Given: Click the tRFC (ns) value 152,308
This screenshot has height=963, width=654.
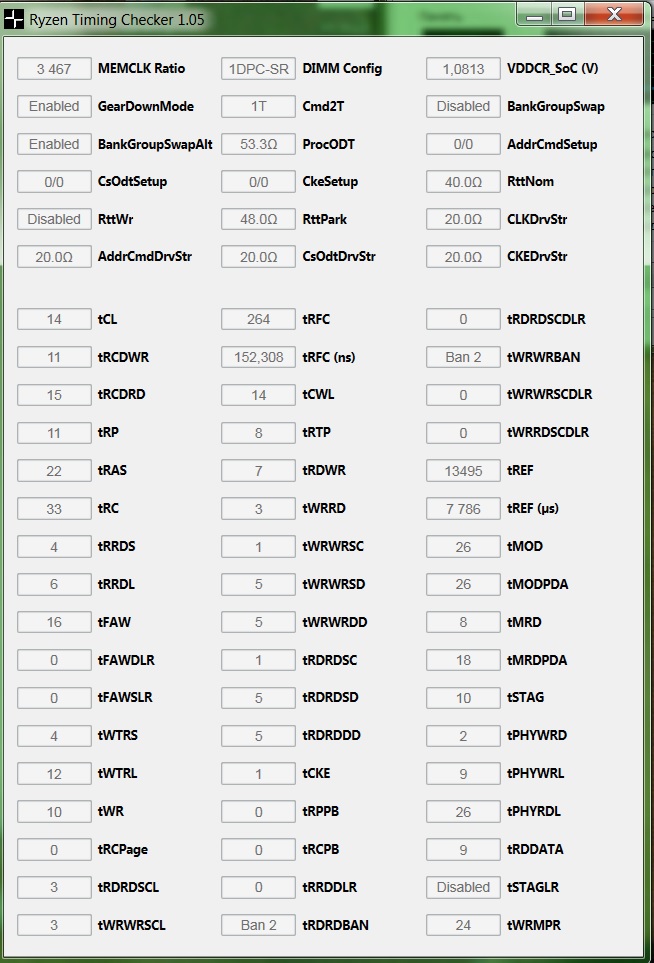Looking at the screenshot, I should [x=259, y=357].
